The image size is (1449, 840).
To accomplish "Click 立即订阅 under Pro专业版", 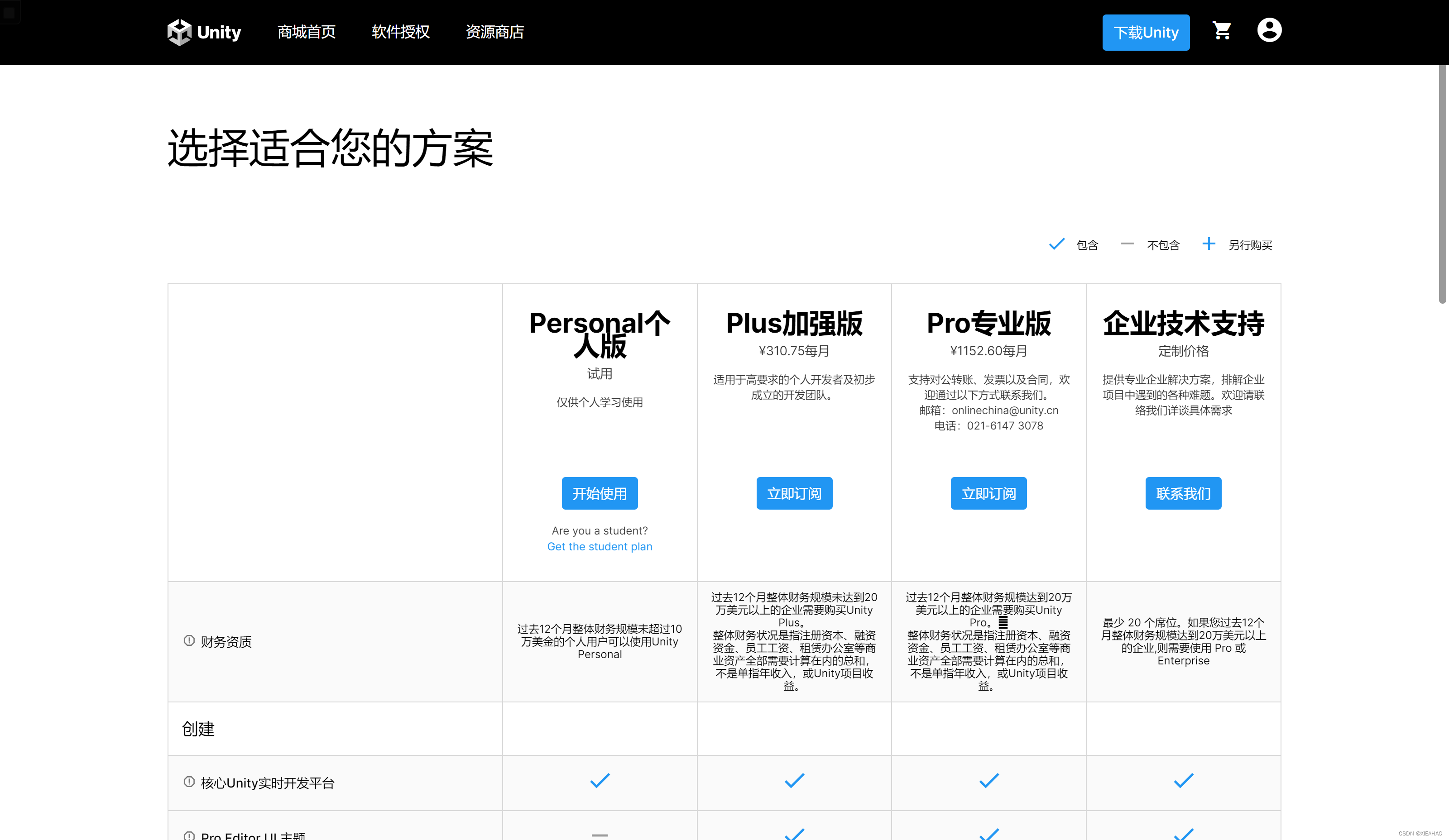I will tap(988, 493).
